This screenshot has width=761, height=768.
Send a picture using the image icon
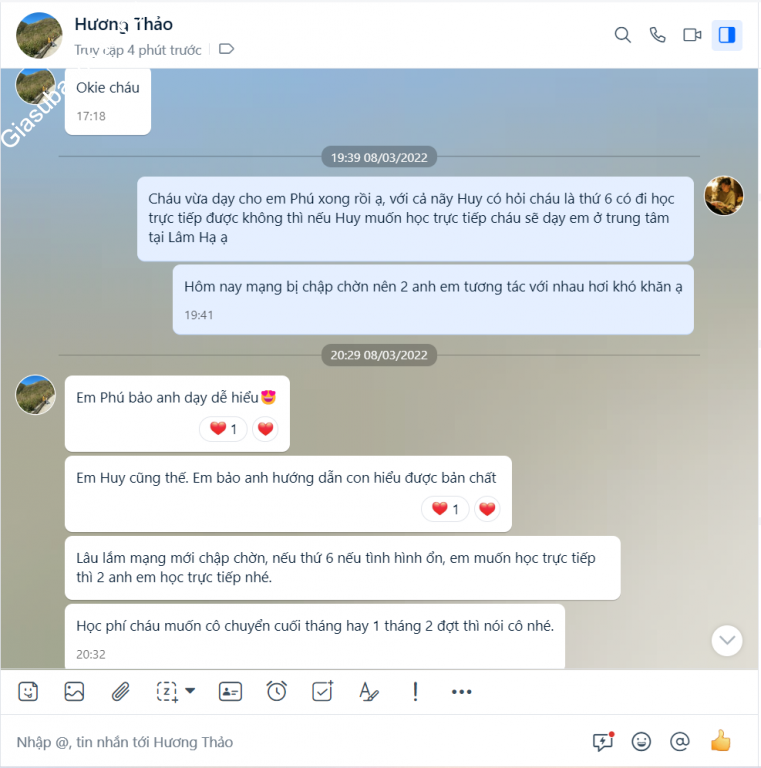click(x=74, y=692)
